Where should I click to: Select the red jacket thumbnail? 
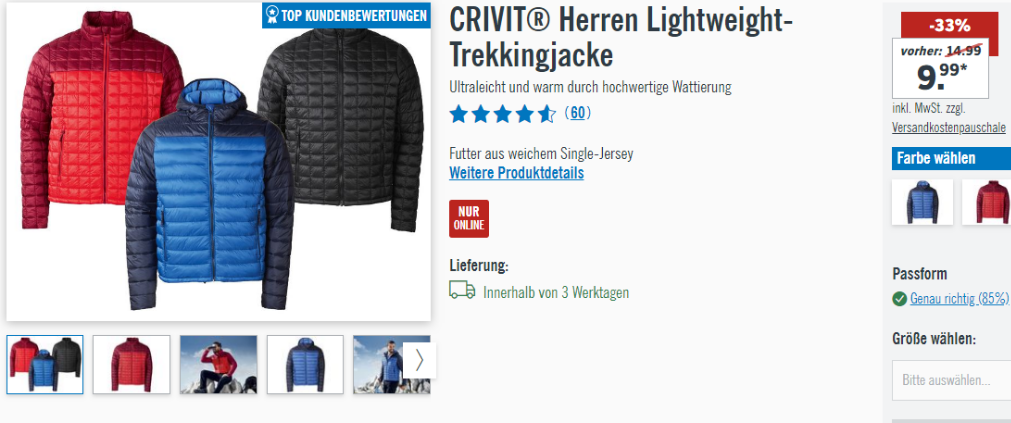click(x=132, y=364)
